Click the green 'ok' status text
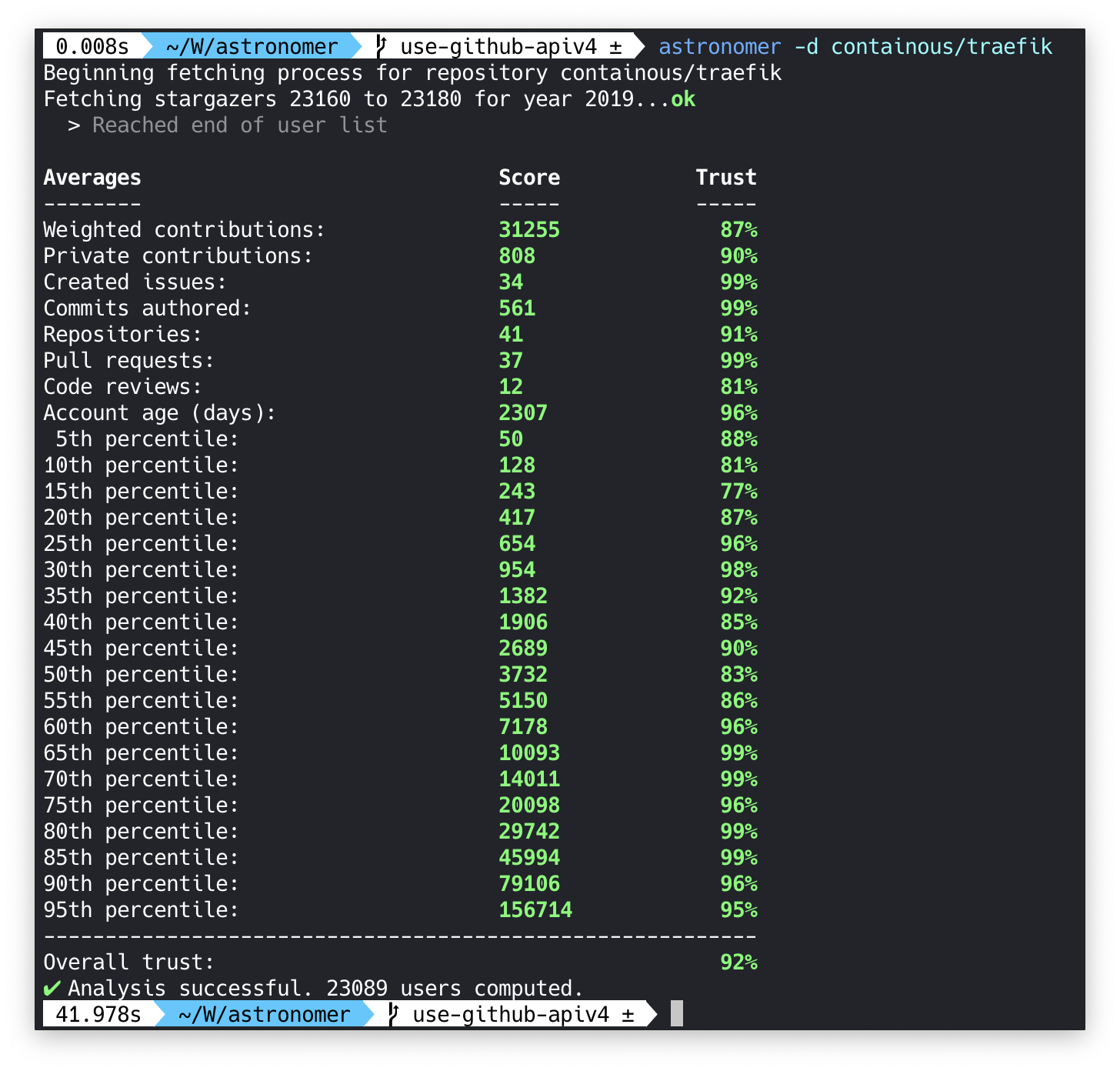 coord(683,99)
